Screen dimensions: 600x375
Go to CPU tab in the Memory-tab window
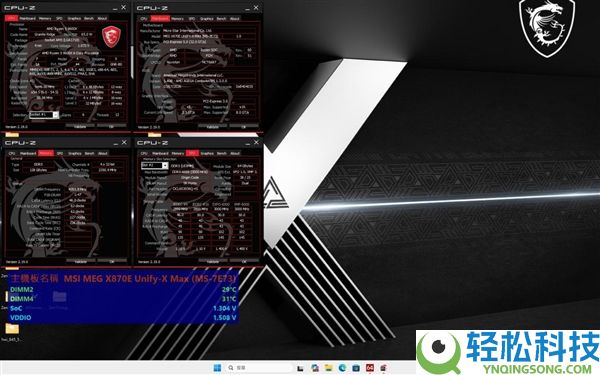[x=12, y=153]
